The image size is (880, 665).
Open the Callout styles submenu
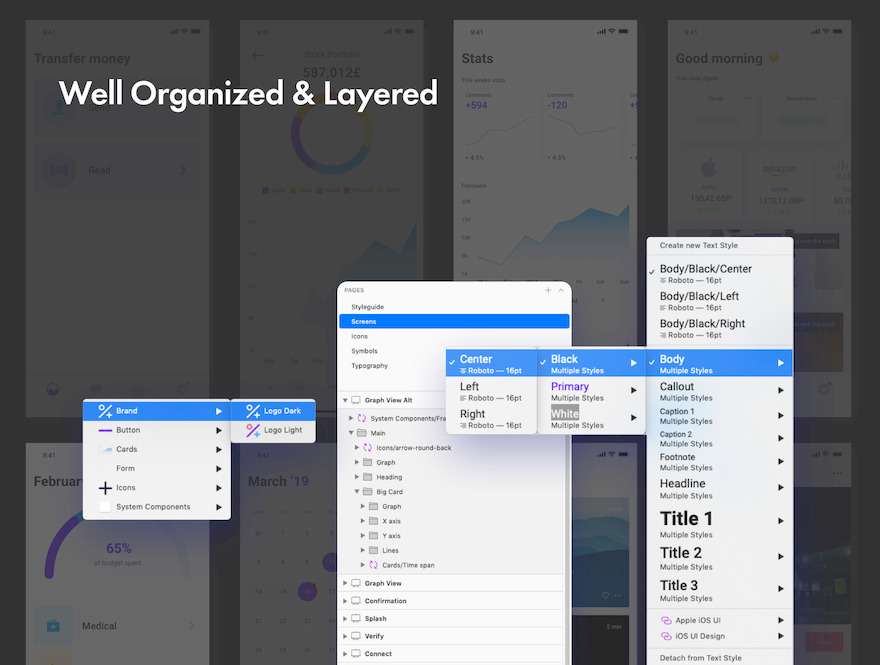719,391
